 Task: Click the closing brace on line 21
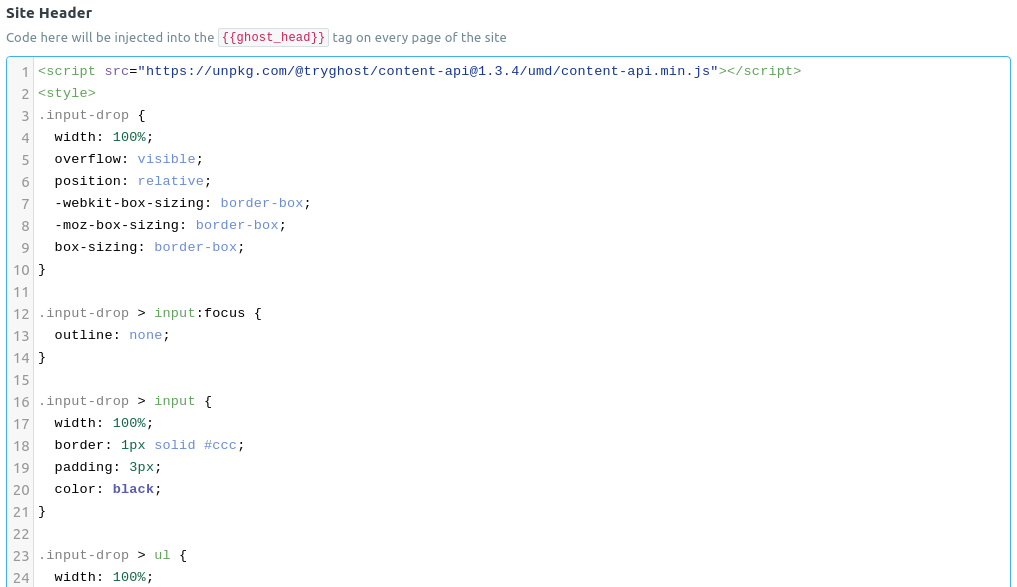42,512
